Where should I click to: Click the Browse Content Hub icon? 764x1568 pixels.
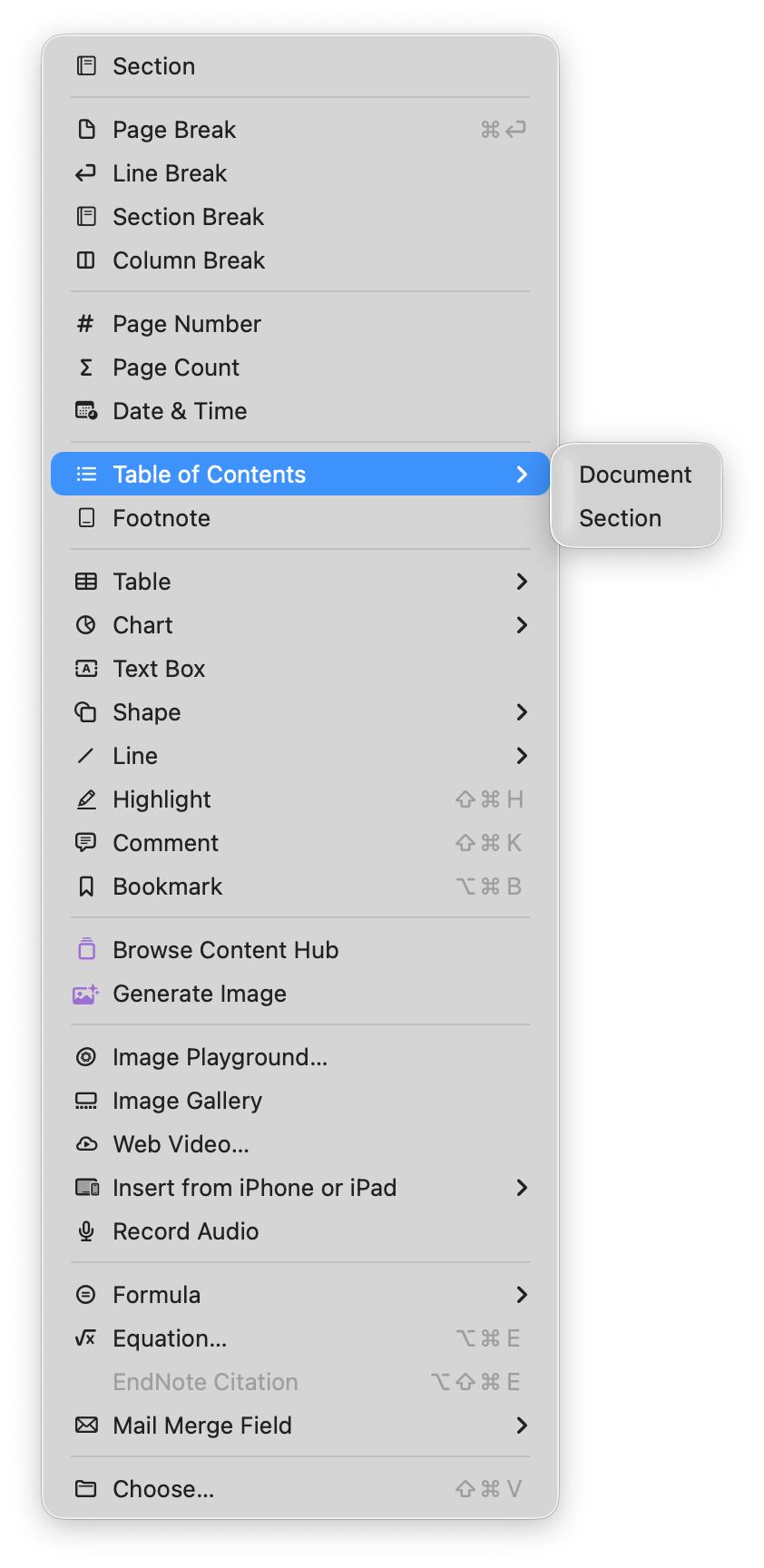86,950
